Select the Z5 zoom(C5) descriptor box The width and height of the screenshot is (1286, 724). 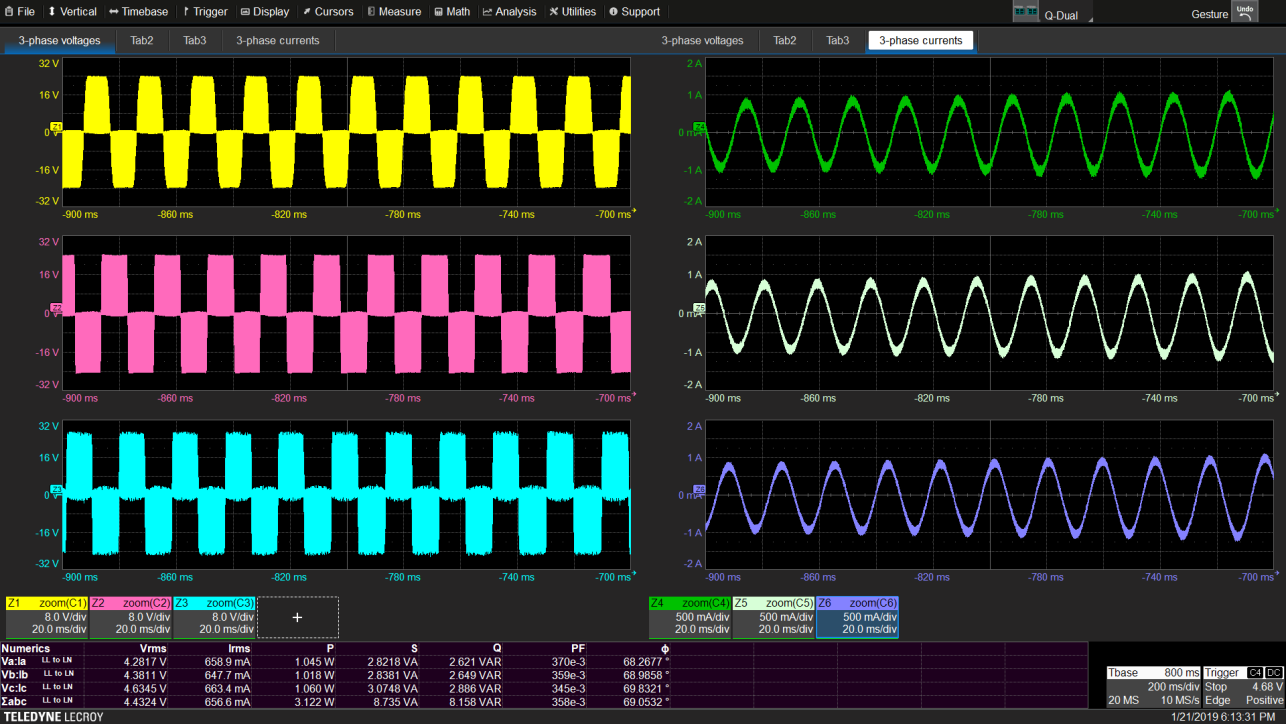point(773,617)
